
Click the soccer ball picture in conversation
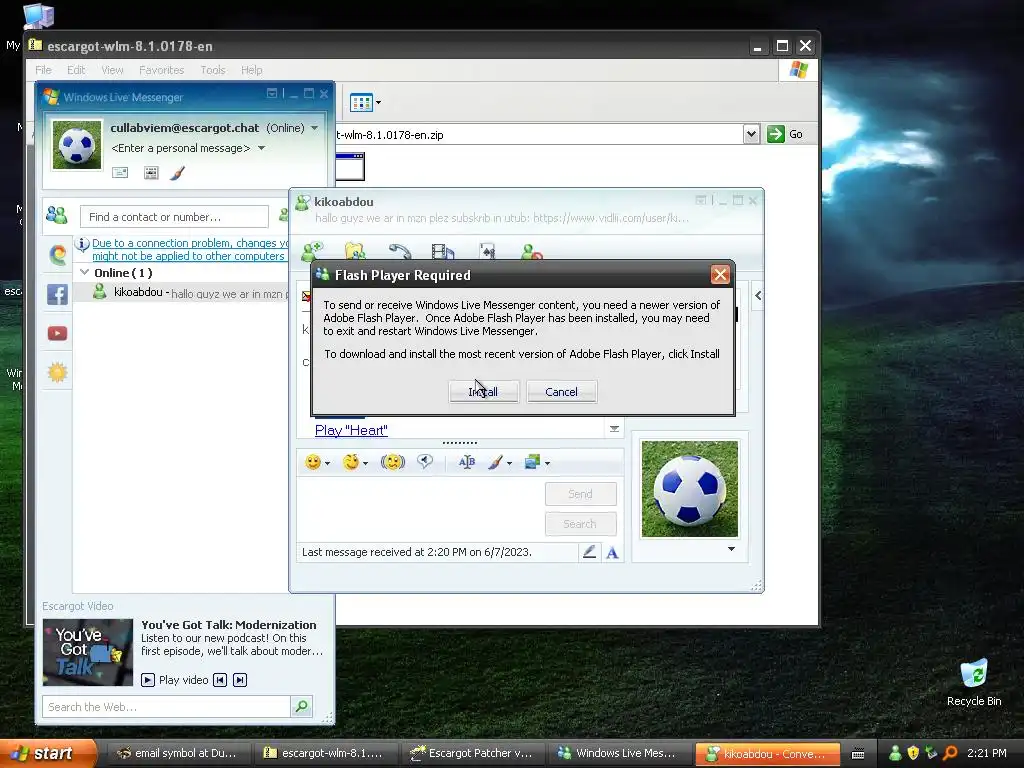tap(690, 489)
